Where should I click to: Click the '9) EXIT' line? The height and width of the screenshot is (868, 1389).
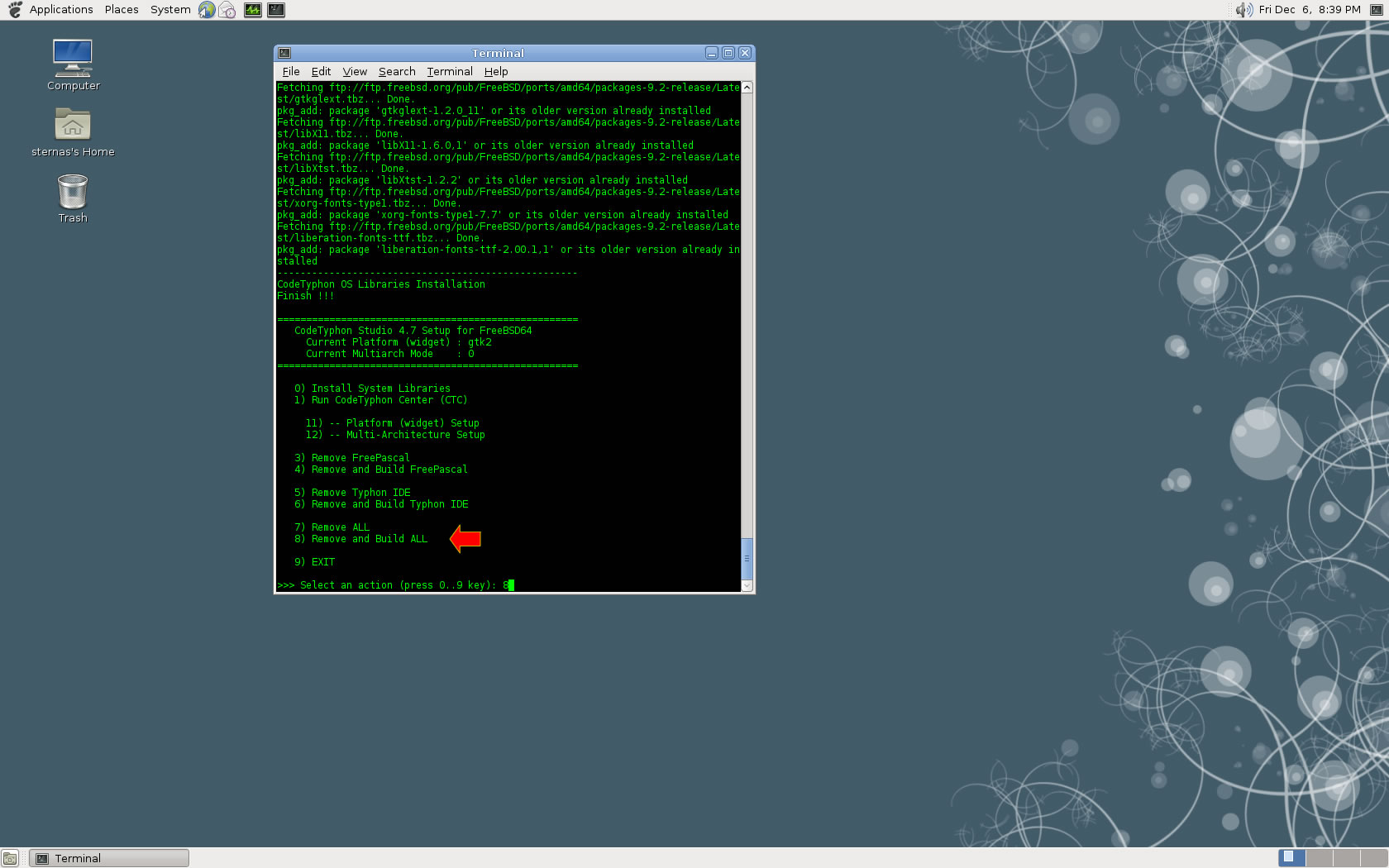[x=314, y=562]
